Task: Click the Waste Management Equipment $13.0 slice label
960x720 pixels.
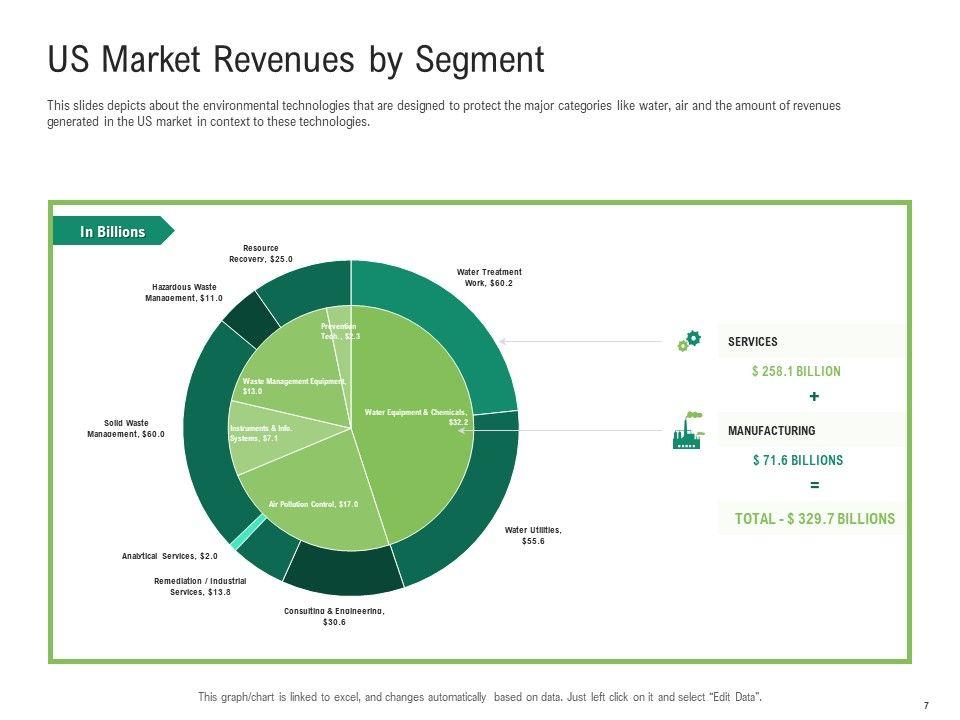Action: (x=294, y=386)
